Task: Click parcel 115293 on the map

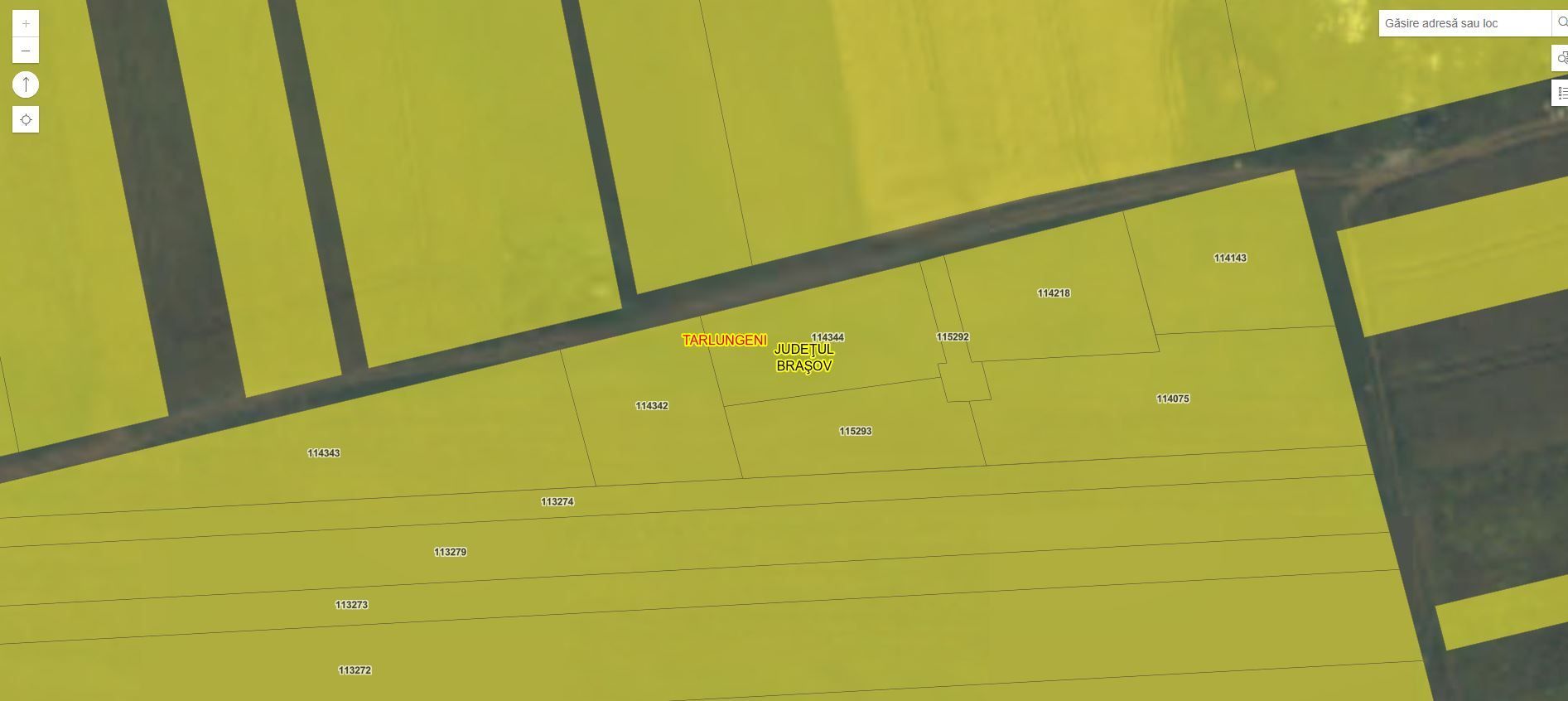Action: [855, 431]
